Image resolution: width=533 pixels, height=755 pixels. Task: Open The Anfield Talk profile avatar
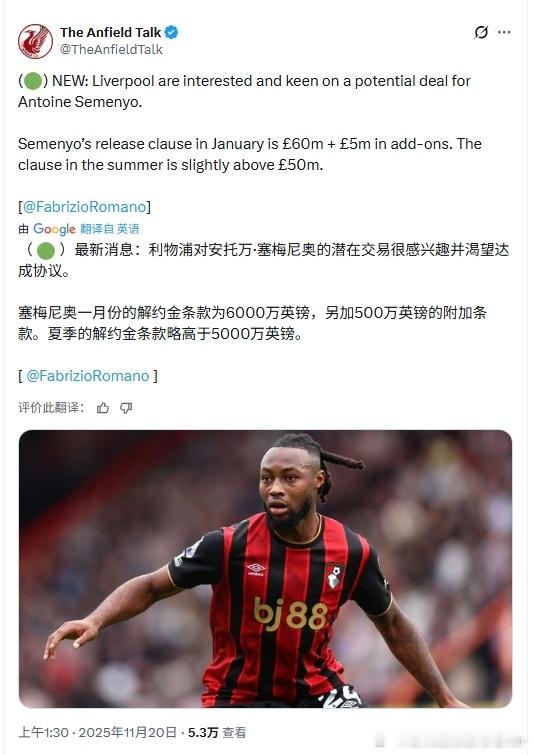point(35,41)
